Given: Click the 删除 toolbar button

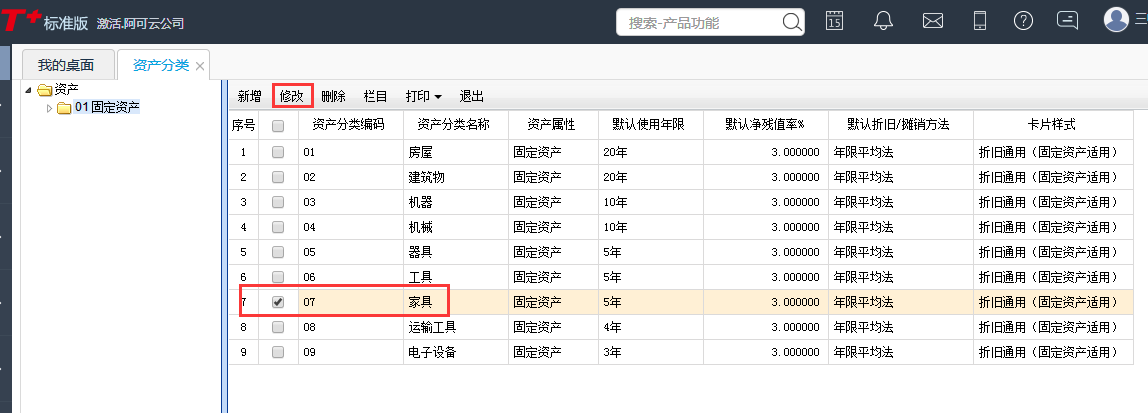Looking at the screenshot, I should point(333,96).
